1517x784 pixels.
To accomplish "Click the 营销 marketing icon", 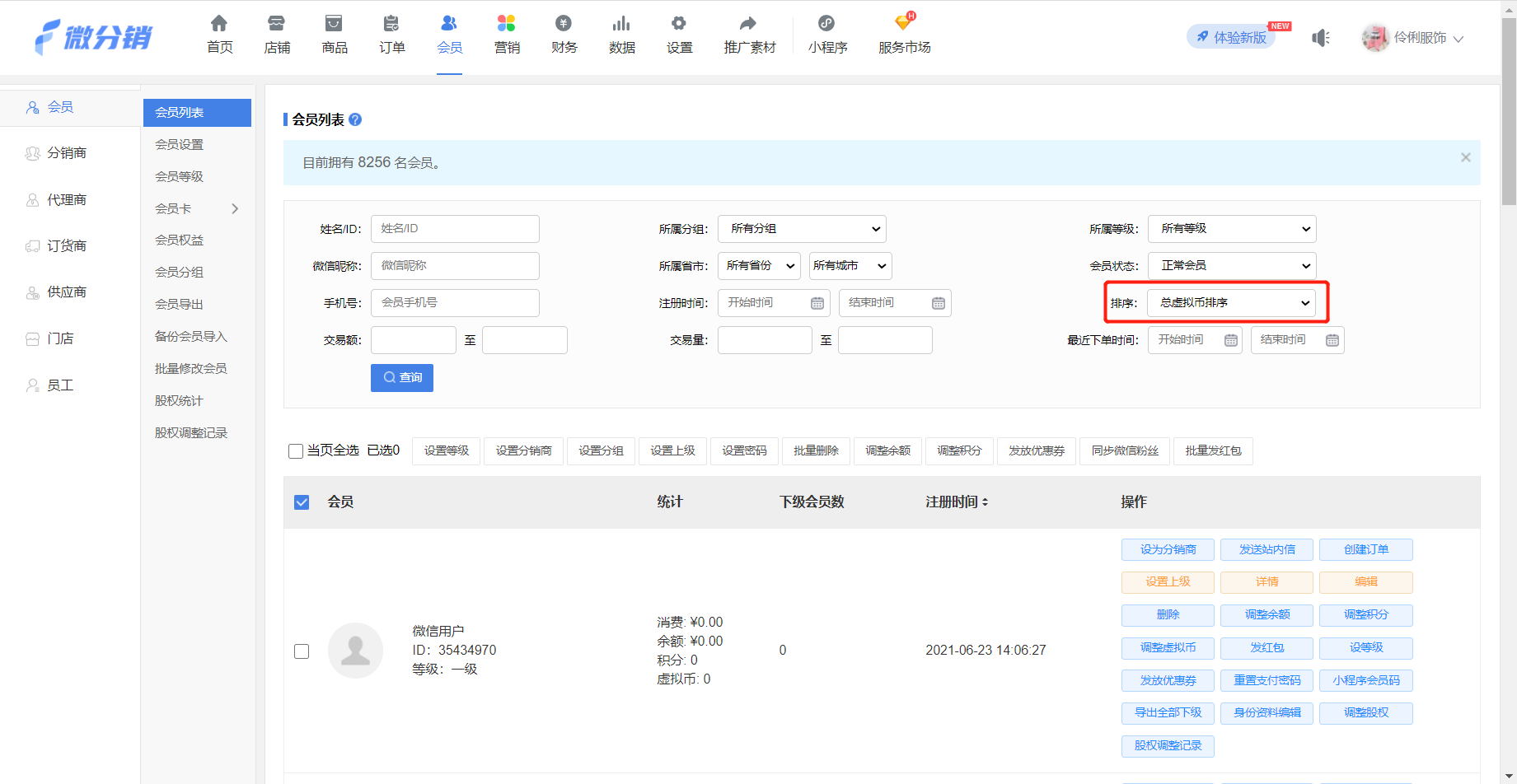I will tap(507, 23).
